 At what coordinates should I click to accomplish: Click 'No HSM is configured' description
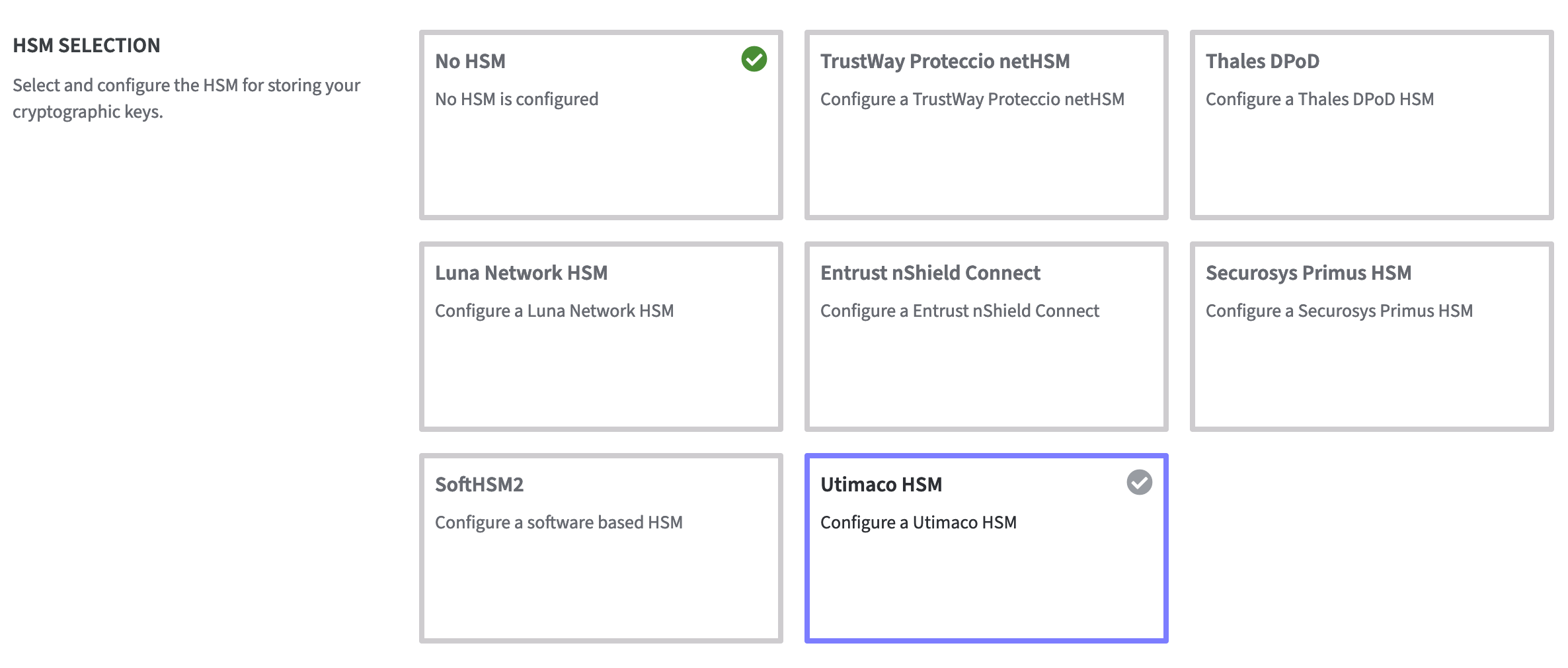click(516, 99)
